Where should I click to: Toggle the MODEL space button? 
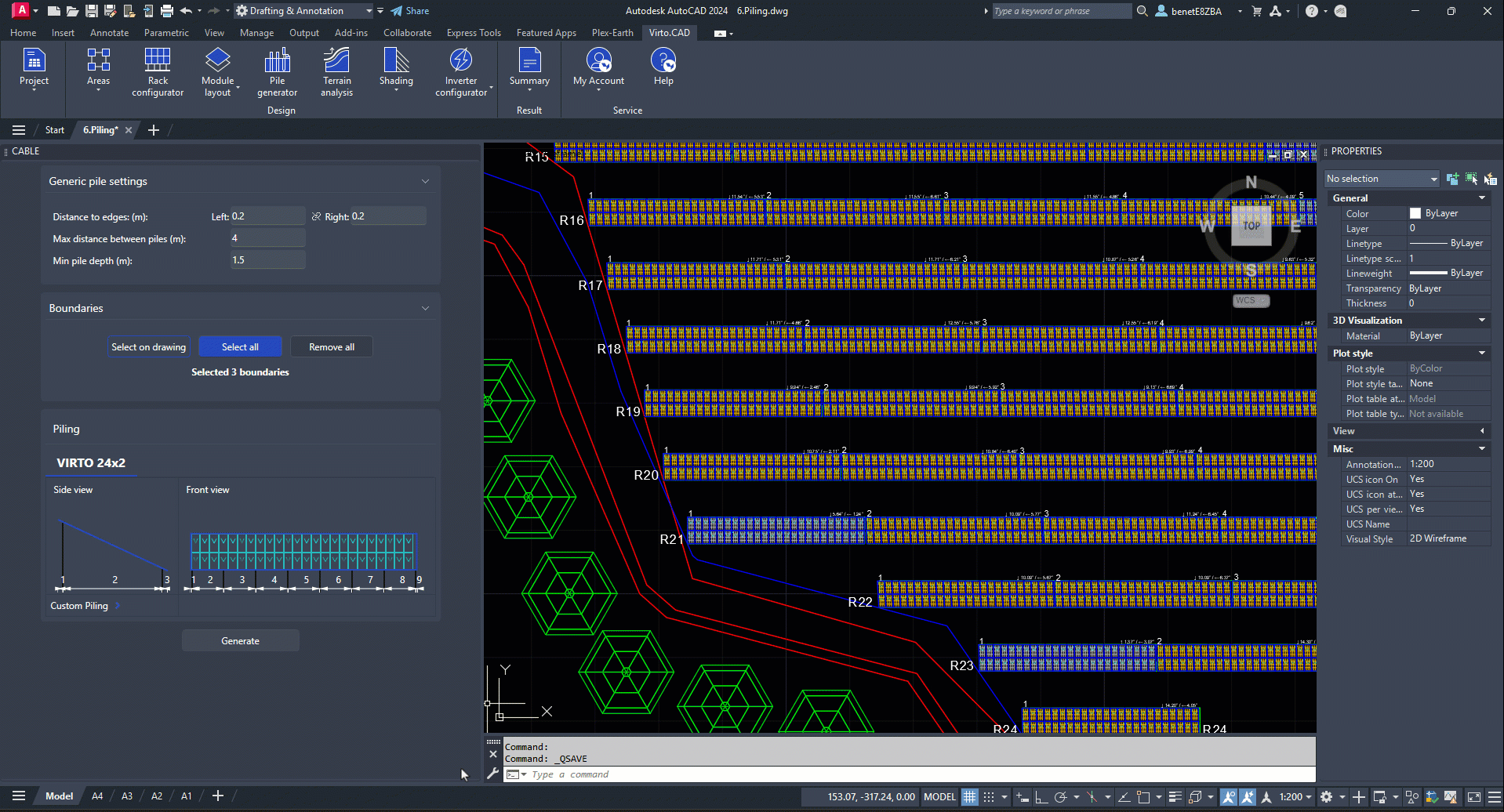pyautogui.click(x=939, y=797)
